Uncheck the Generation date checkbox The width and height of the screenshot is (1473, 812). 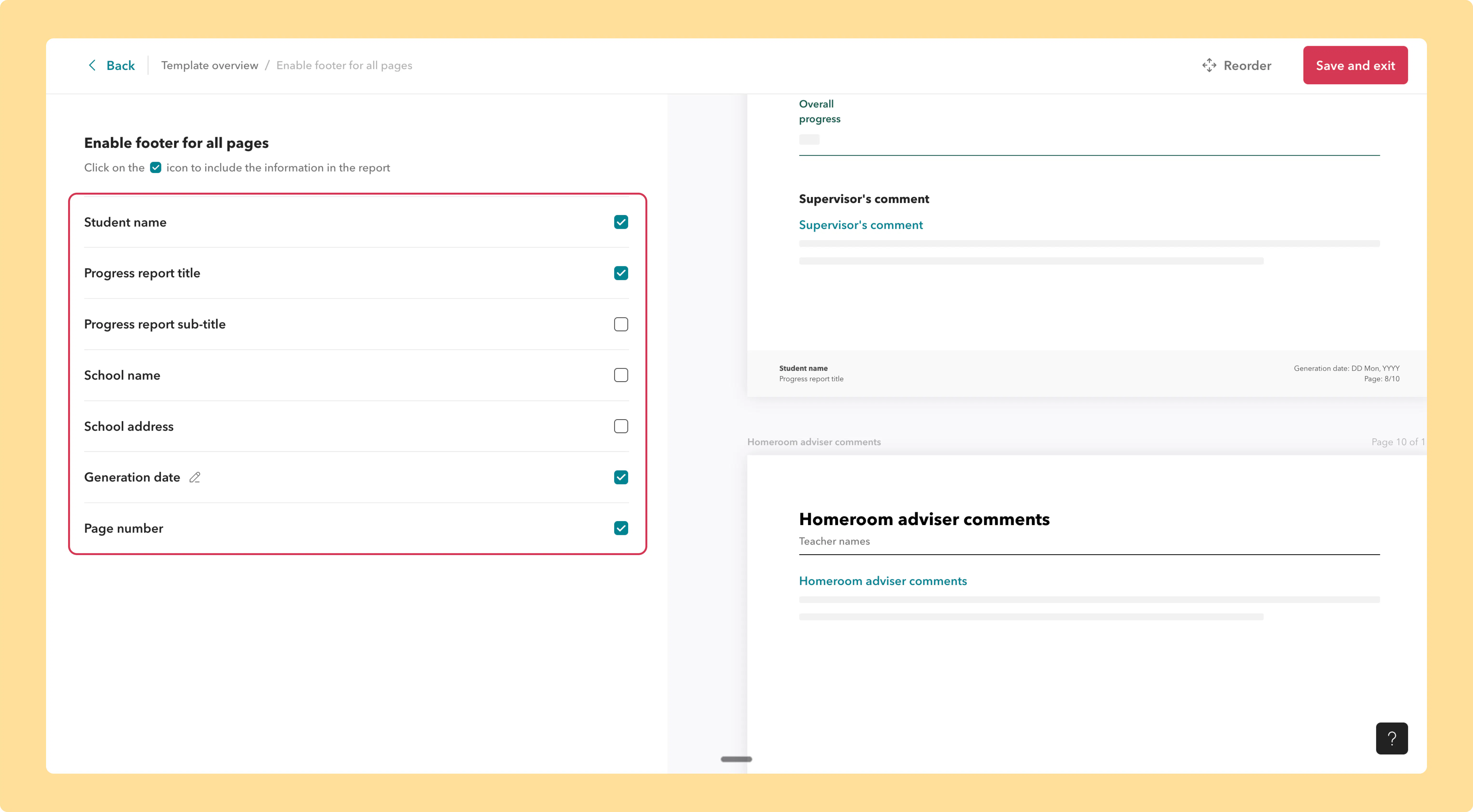[621, 477]
